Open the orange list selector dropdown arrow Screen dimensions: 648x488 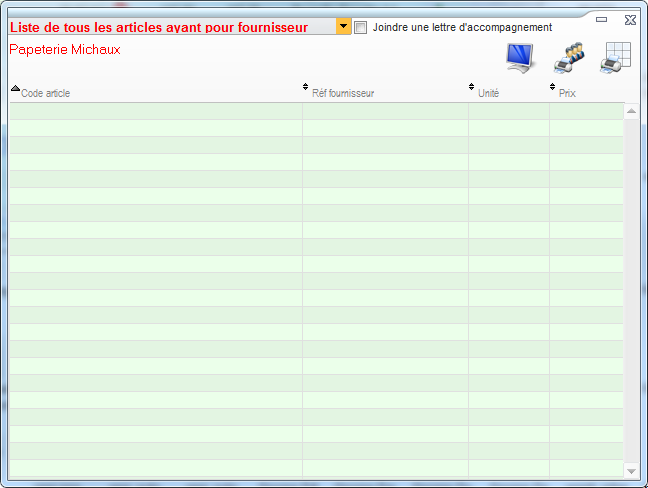(x=344, y=26)
